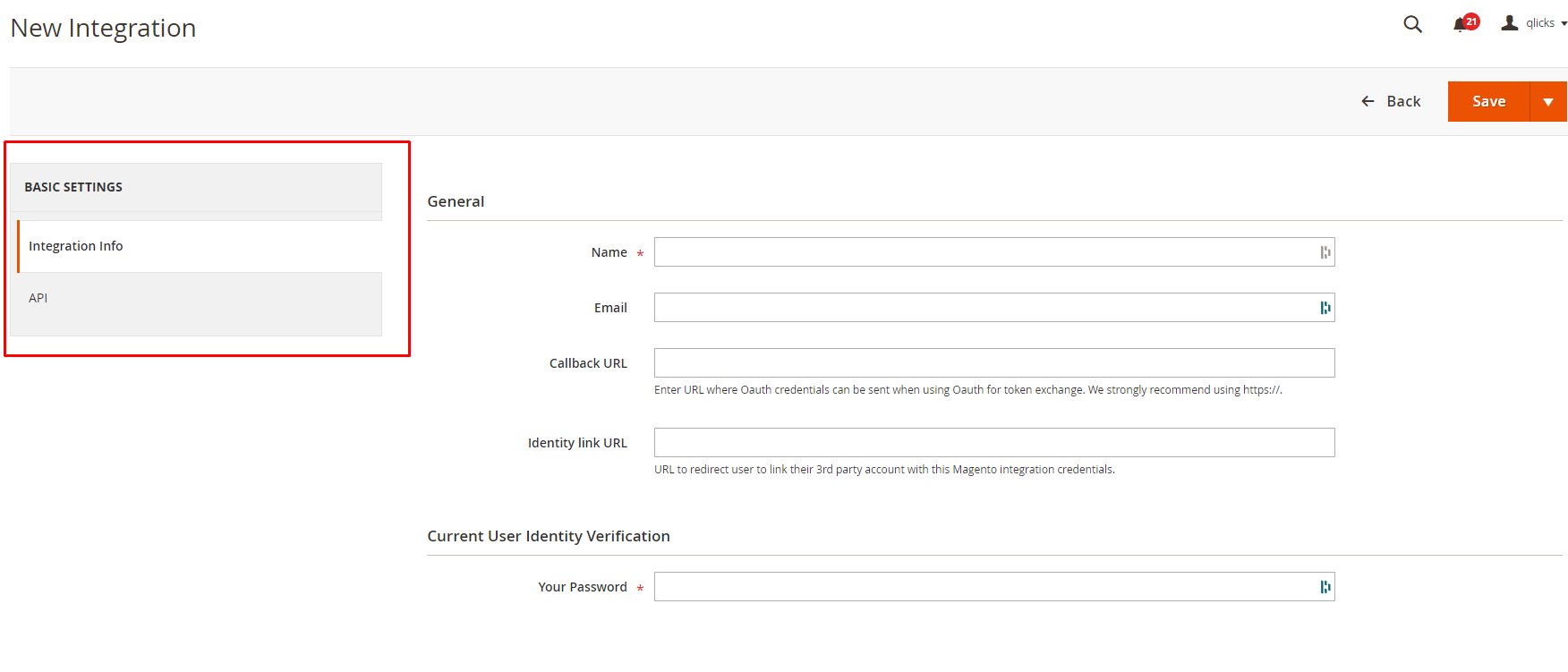Viewport: 1568px width, 672px height.
Task: Click the autofill icon in Name field
Action: click(1325, 252)
